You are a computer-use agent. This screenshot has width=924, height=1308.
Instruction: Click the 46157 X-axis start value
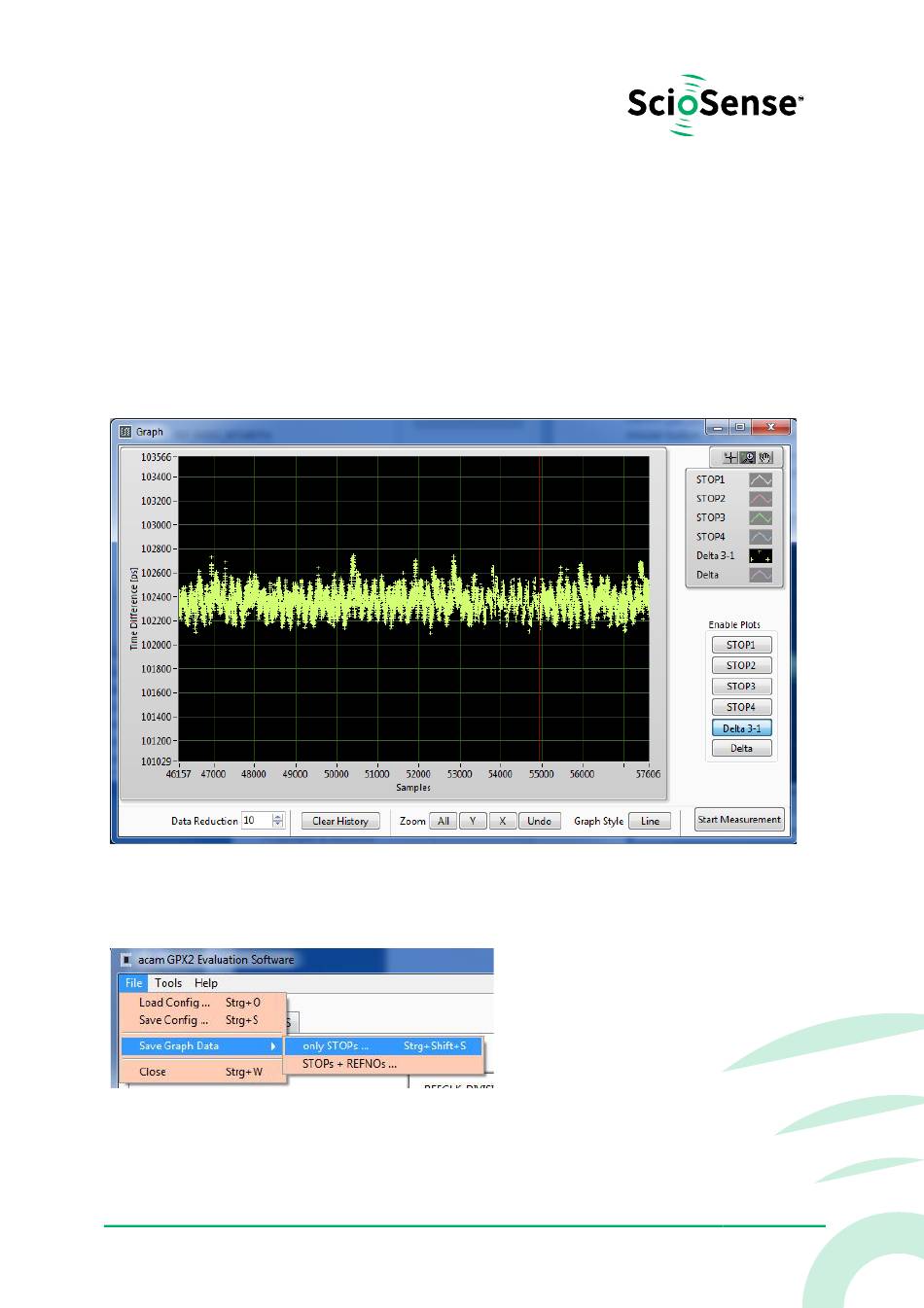point(178,774)
